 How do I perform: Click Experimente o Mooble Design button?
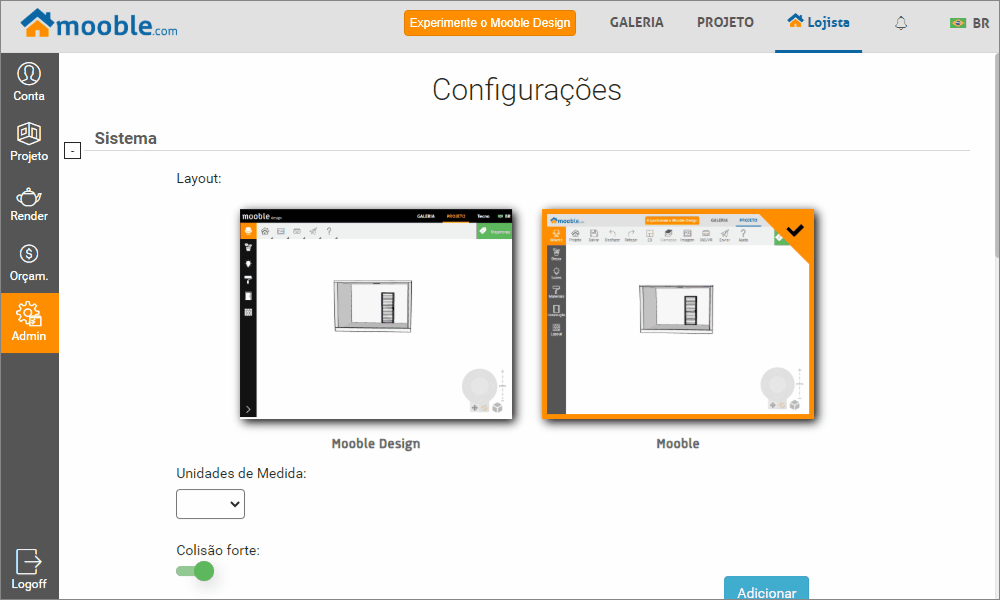pos(490,23)
